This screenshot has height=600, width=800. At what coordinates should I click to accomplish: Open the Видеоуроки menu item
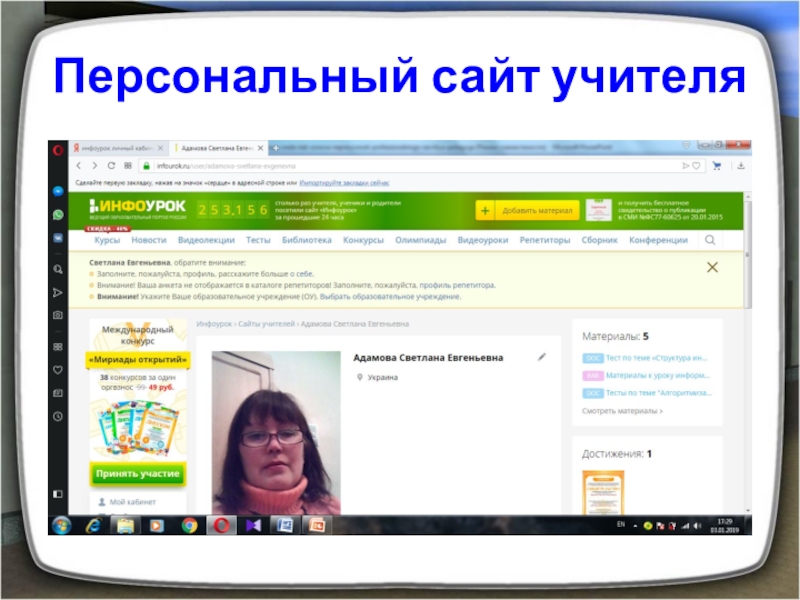483,240
